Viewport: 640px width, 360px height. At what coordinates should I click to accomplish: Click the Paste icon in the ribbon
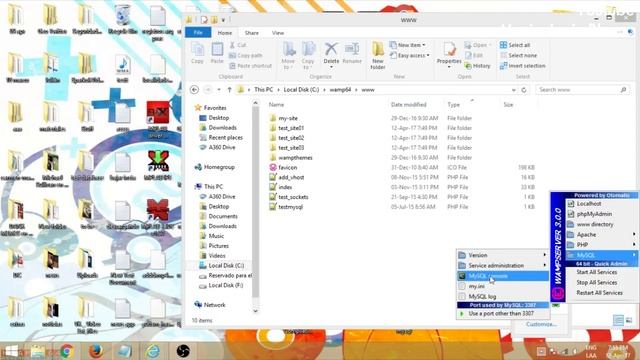[x=217, y=53]
